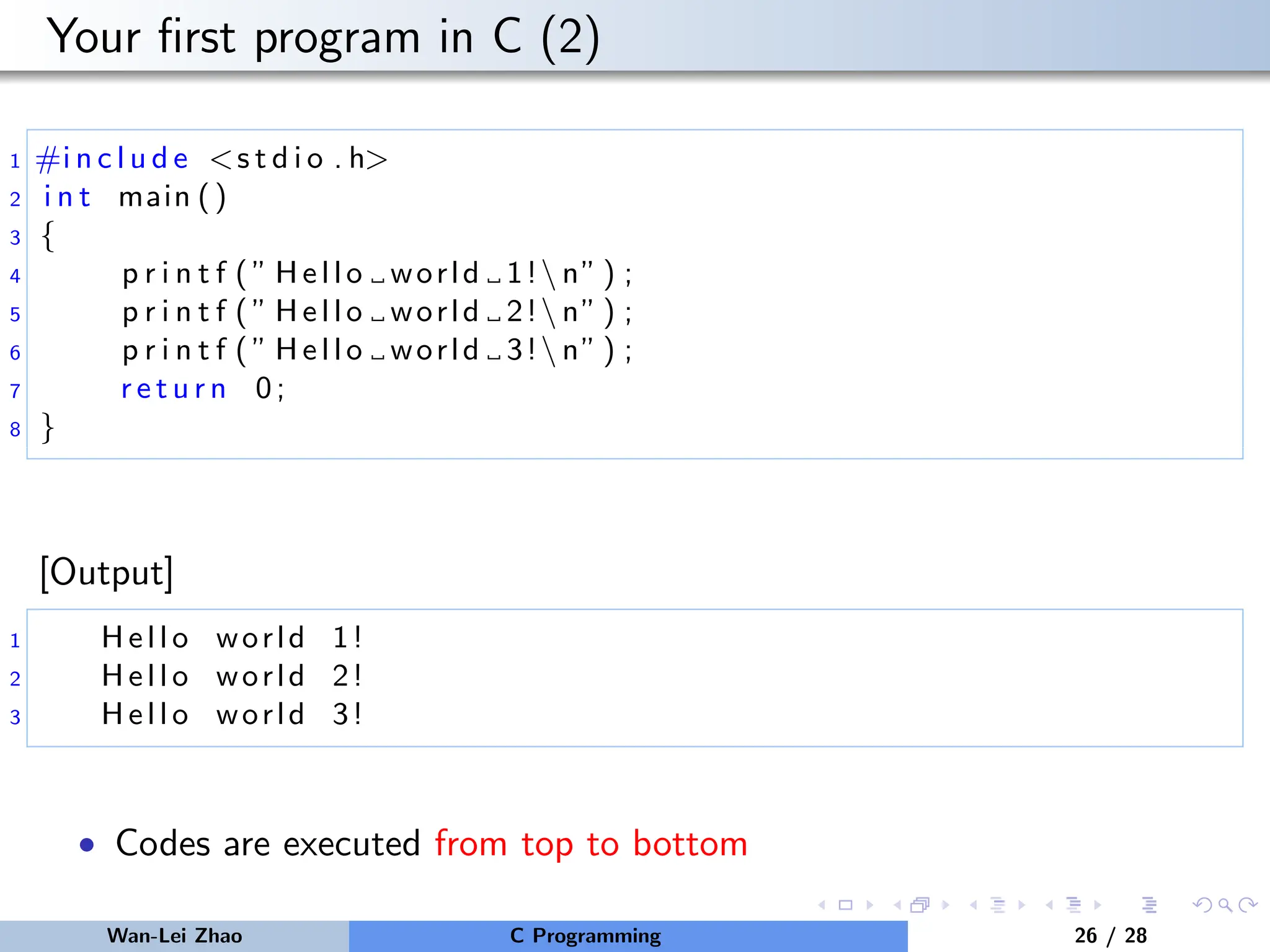Click line number 7 in code listing

pyautogui.click(x=16, y=391)
